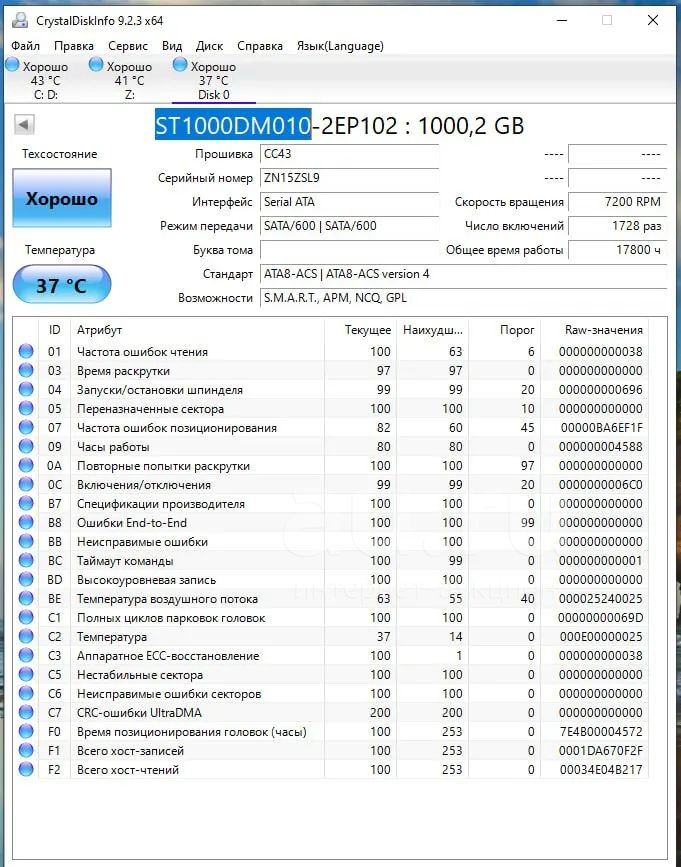The width and height of the screenshot is (681, 867).
Task: Open the Сервис menu
Action: pos(128,46)
